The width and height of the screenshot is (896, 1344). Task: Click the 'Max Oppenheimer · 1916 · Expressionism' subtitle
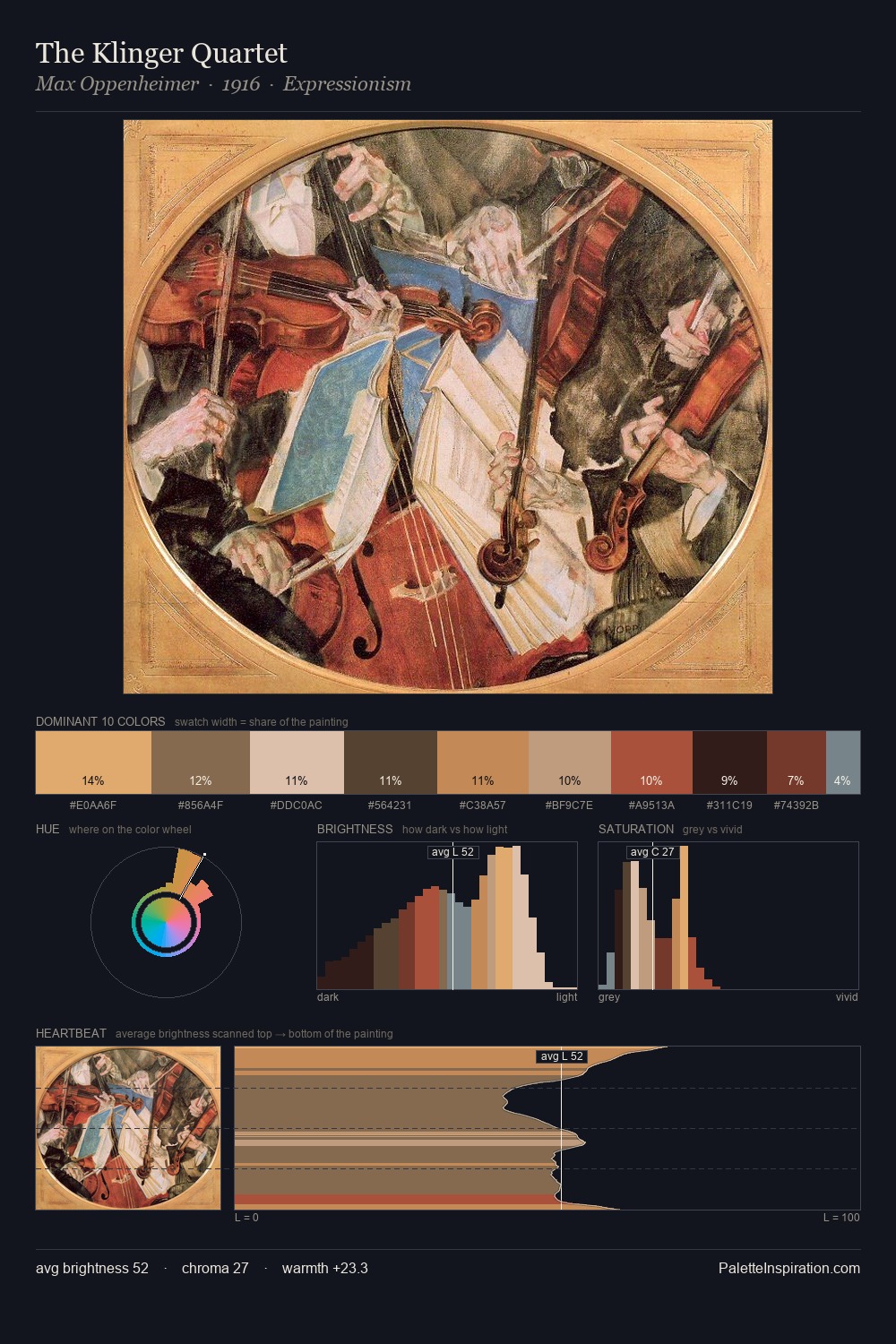tap(223, 84)
